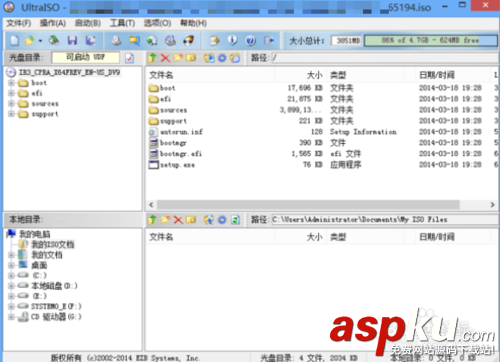Click the image 路径 field showing /
Viewport: 500px width, 362px height.
[x=384, y=58]
